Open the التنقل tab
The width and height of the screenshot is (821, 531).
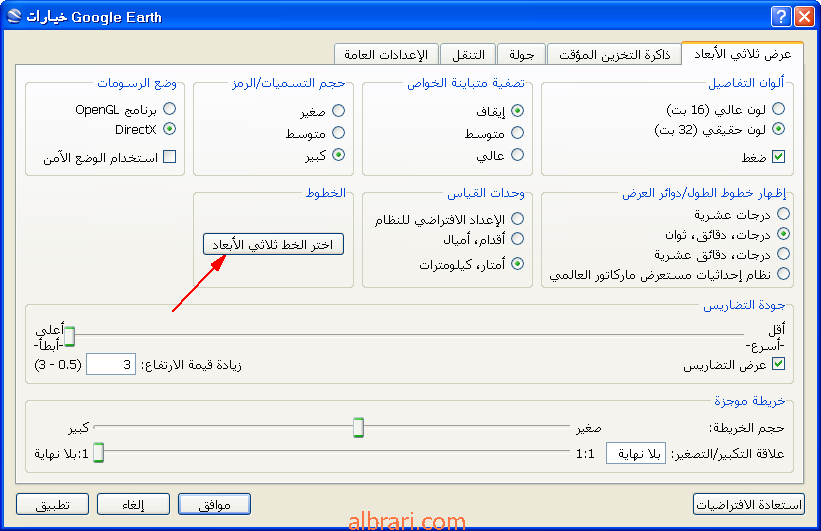tap(468, 54)
